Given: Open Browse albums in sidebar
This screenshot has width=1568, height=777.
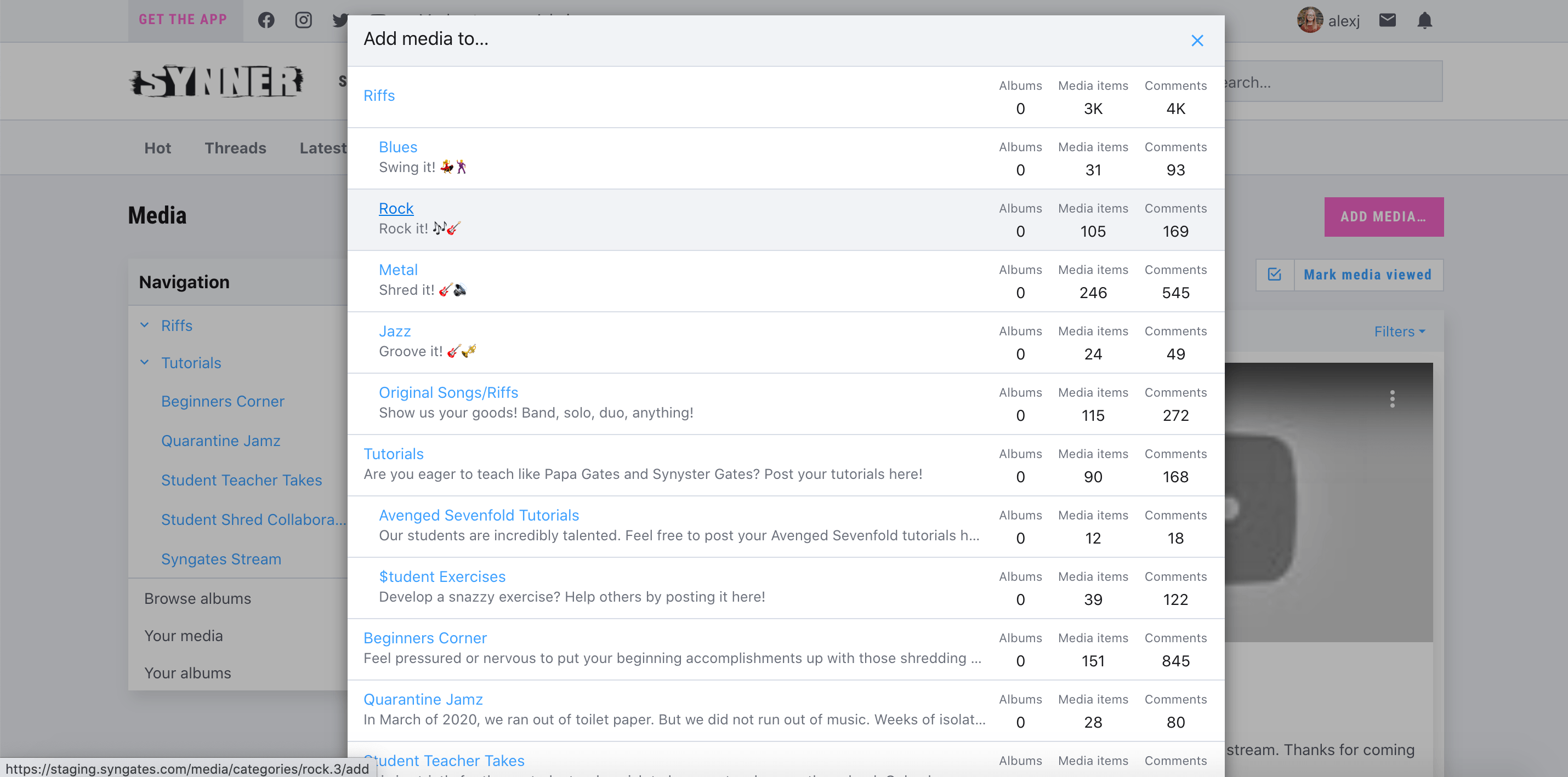Looking at the screenshot, I should (197, 599).
